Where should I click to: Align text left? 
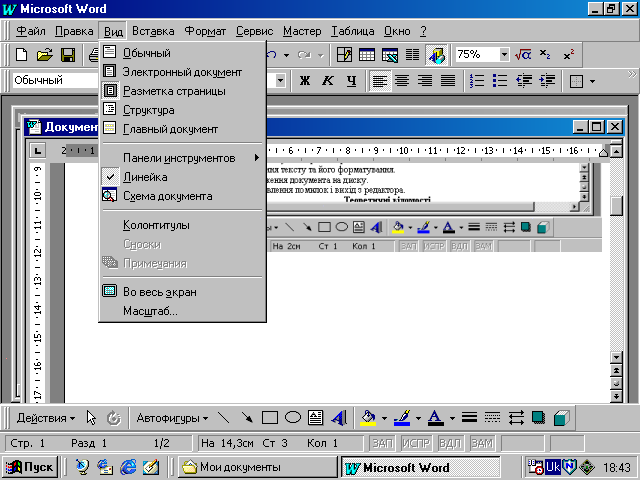pyautogui.click(x=379, y=81)
